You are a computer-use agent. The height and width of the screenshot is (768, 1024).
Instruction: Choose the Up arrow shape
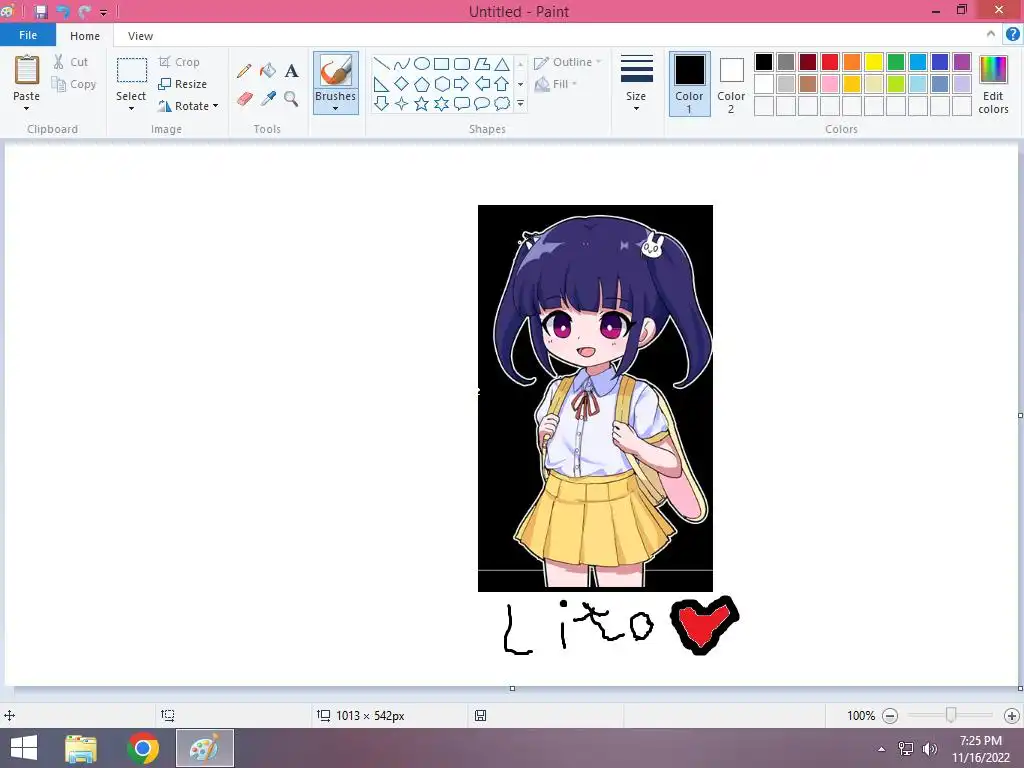[x=502, y=84]
